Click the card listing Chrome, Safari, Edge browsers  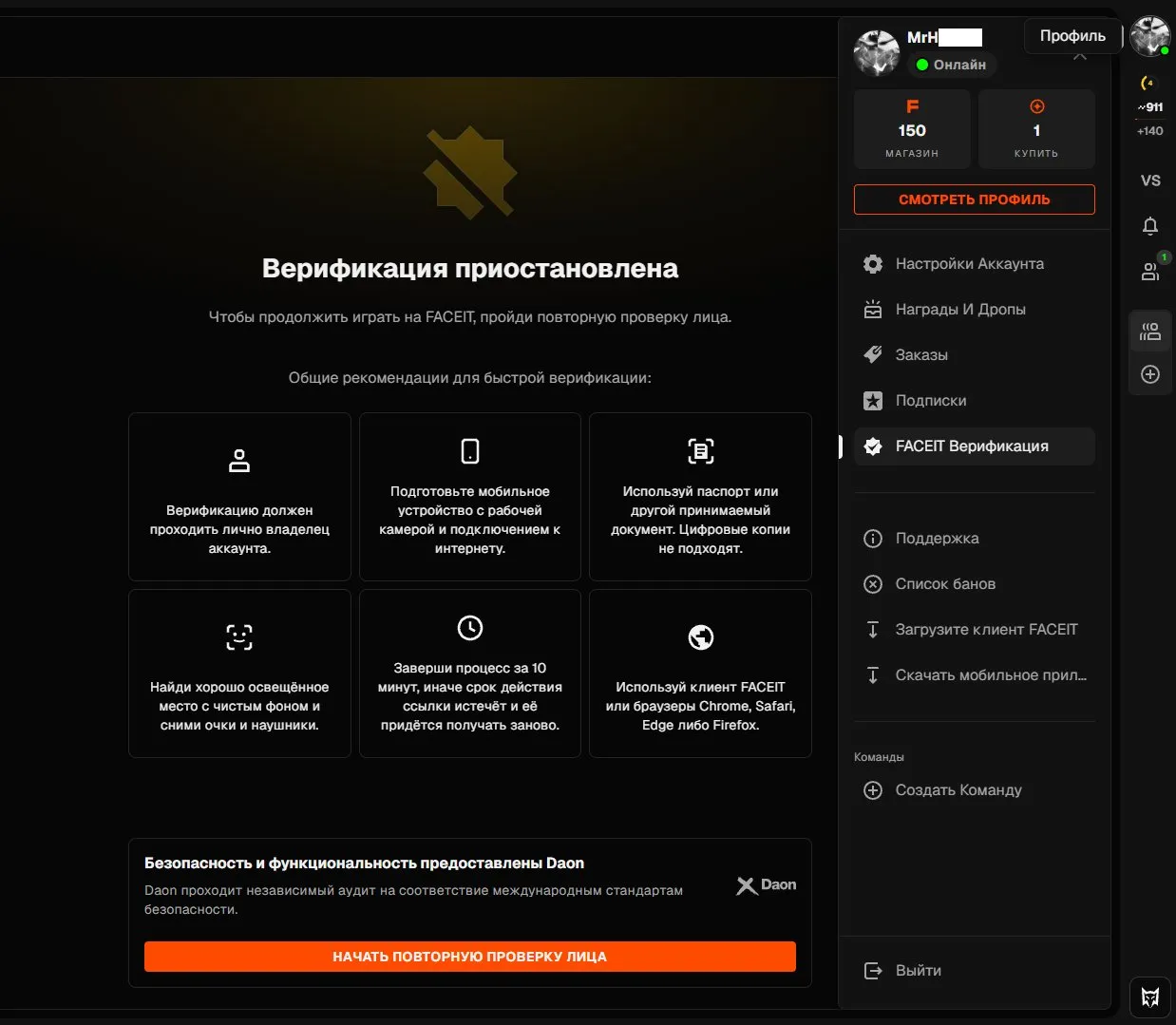[701, 674]
